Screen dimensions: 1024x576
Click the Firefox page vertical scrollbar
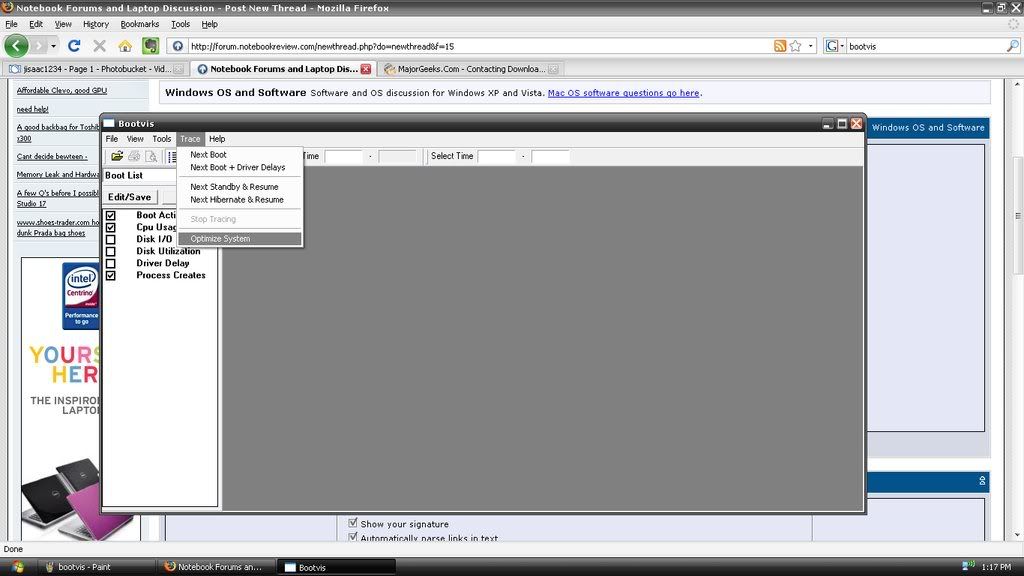tap(1017, 216)
